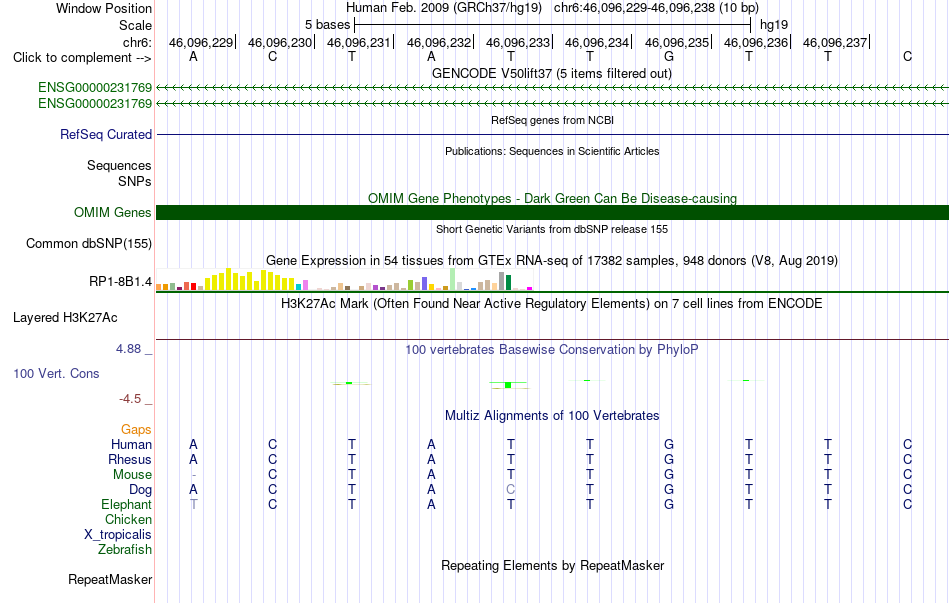Viewport: 950px width, 603px height.
Task: Click the Layered H3K27Ac track label
Action: 65,318
